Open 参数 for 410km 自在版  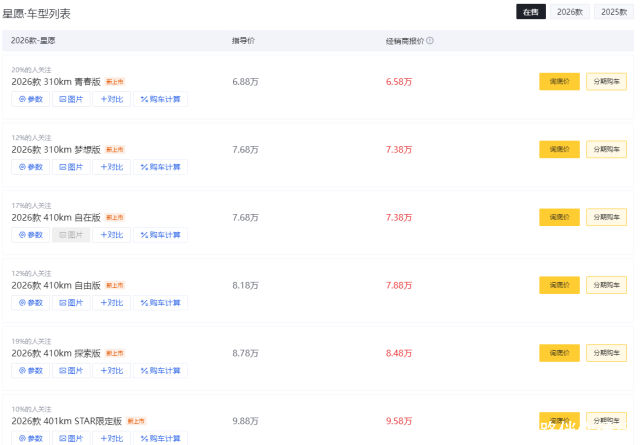tap(30, 235)
